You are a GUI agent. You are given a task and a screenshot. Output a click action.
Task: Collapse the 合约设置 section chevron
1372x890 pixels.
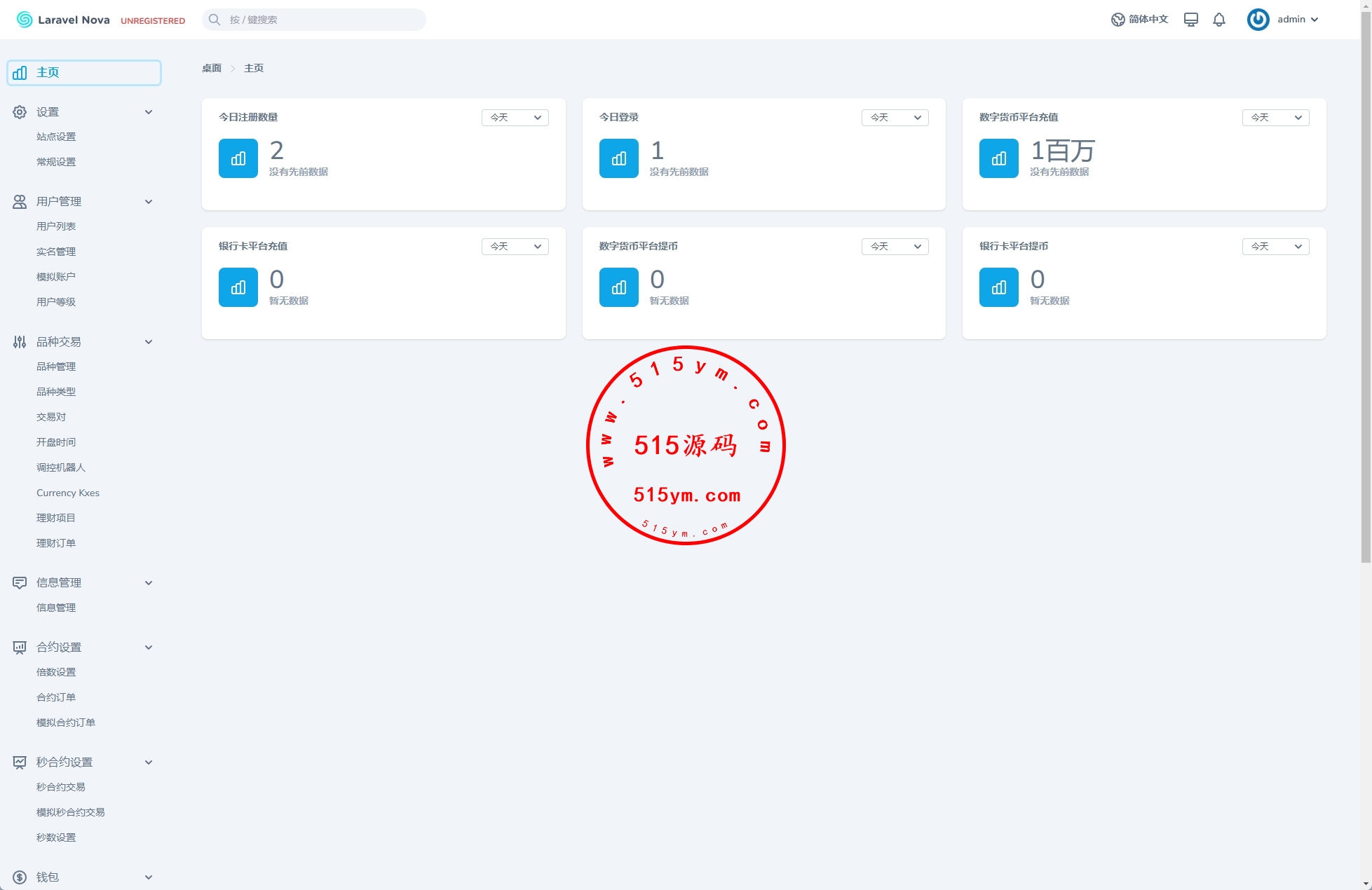(x=149, y=648)
